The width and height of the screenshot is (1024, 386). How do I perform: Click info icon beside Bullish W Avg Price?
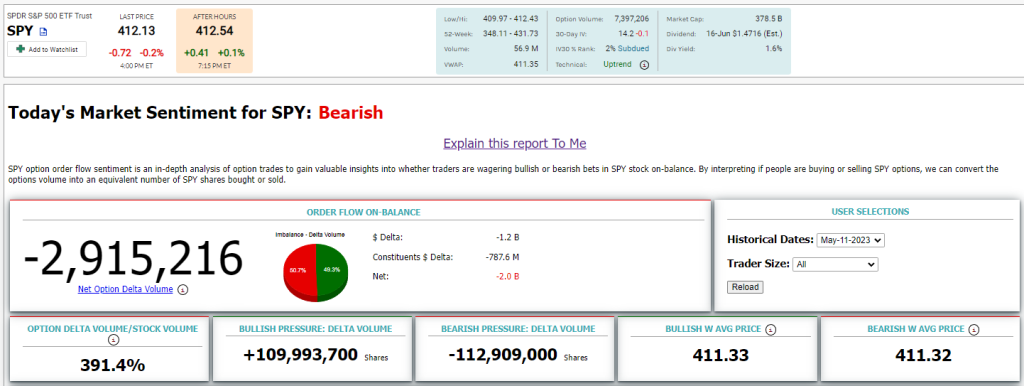[771, 329]
